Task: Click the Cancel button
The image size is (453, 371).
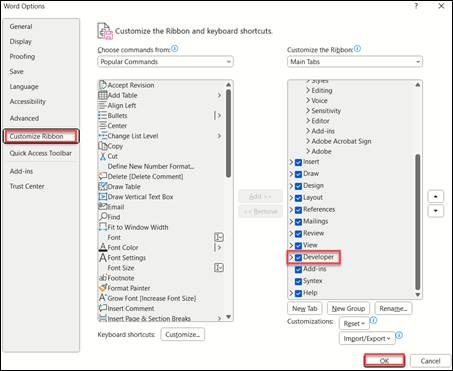Action: (430, 361)
